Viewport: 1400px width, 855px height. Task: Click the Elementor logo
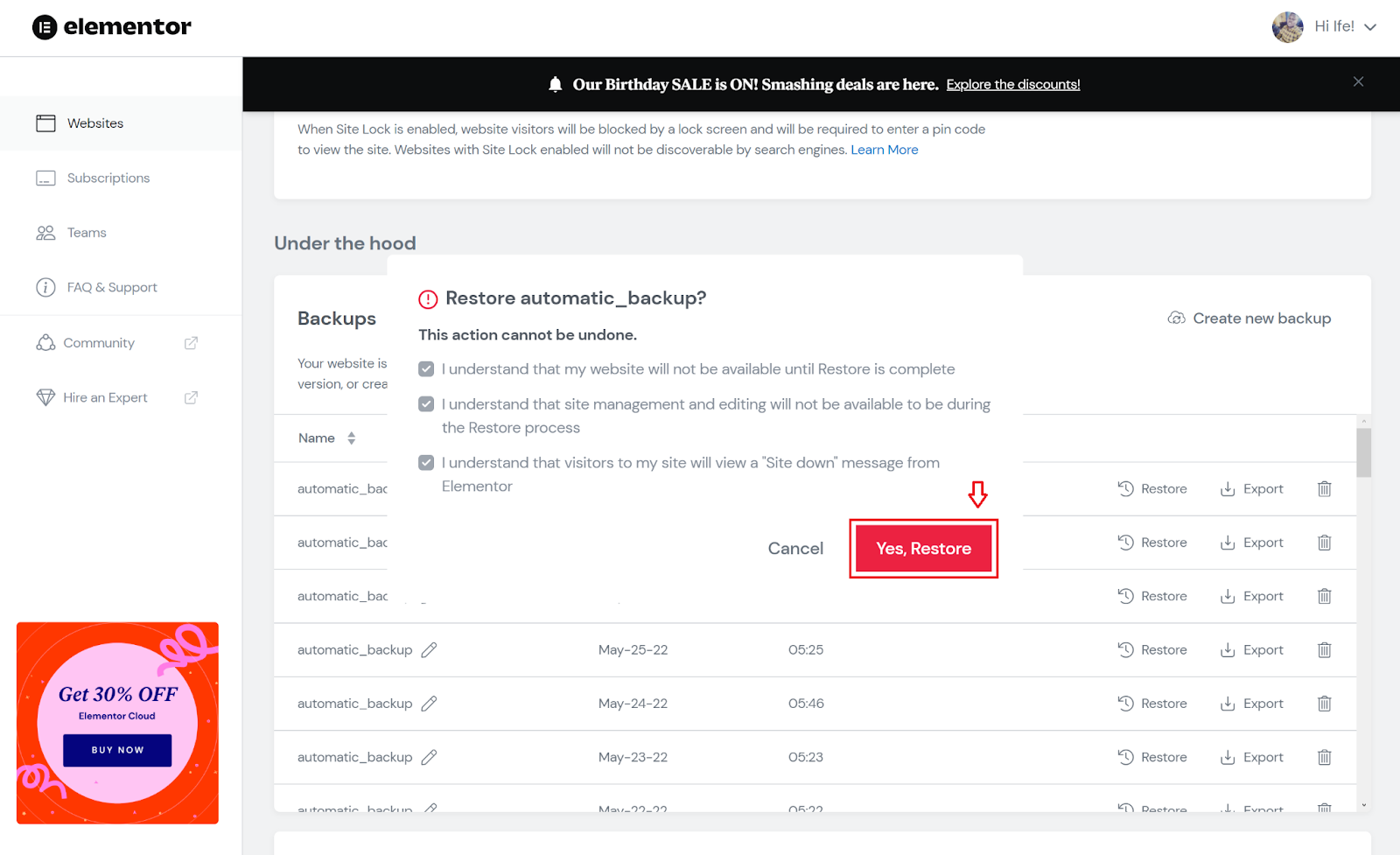tap(111, 27)
